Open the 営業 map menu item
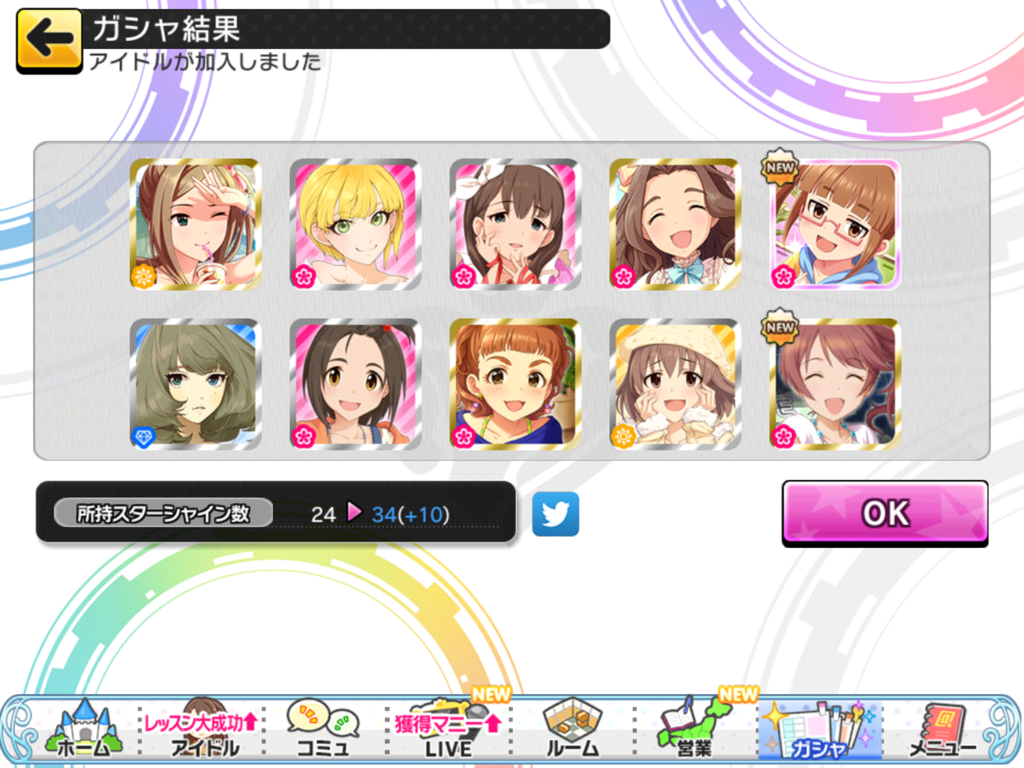1024x768 pixels. pos(694,729)
